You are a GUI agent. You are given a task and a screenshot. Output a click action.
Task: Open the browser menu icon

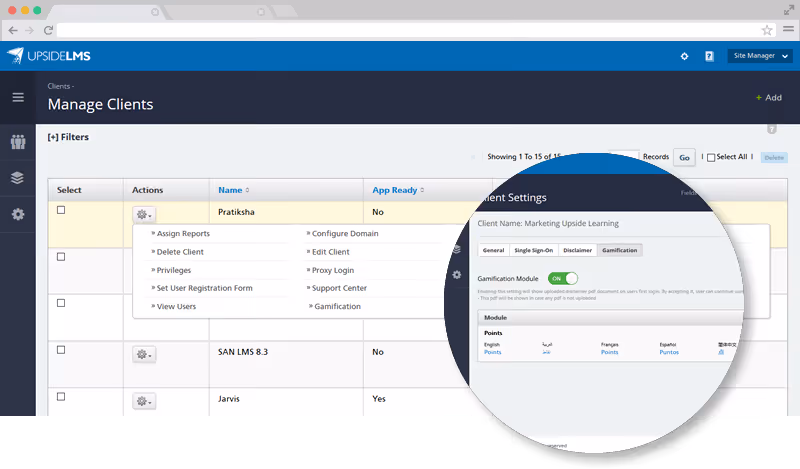pos(788,29)
